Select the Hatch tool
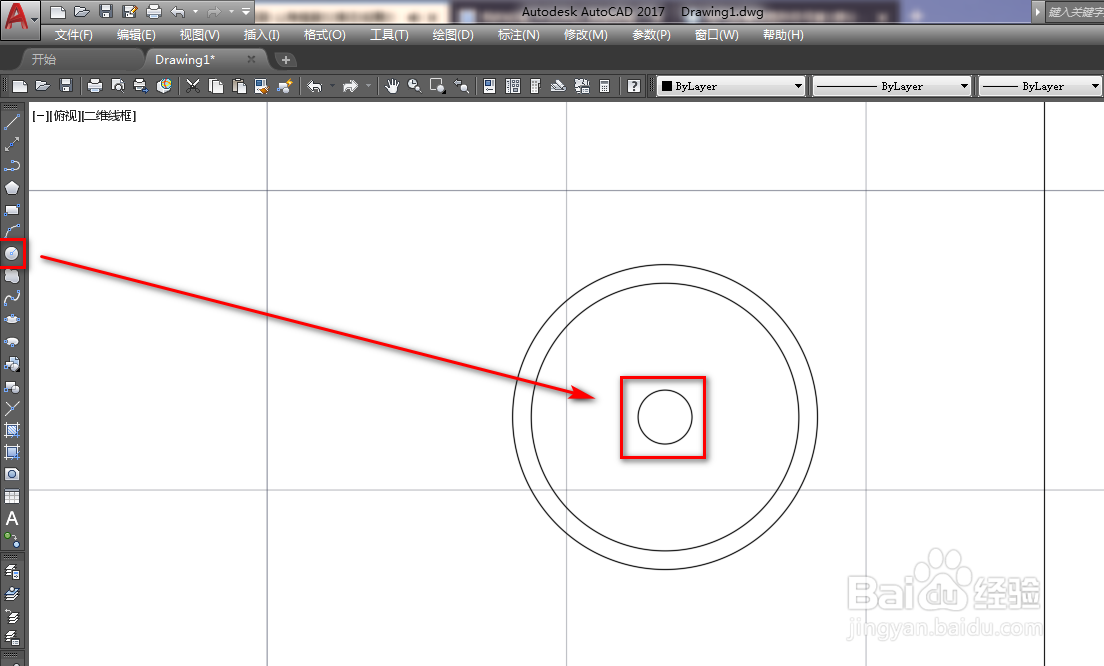Viewport: 1104px width, 666px height. pos(12,430)
